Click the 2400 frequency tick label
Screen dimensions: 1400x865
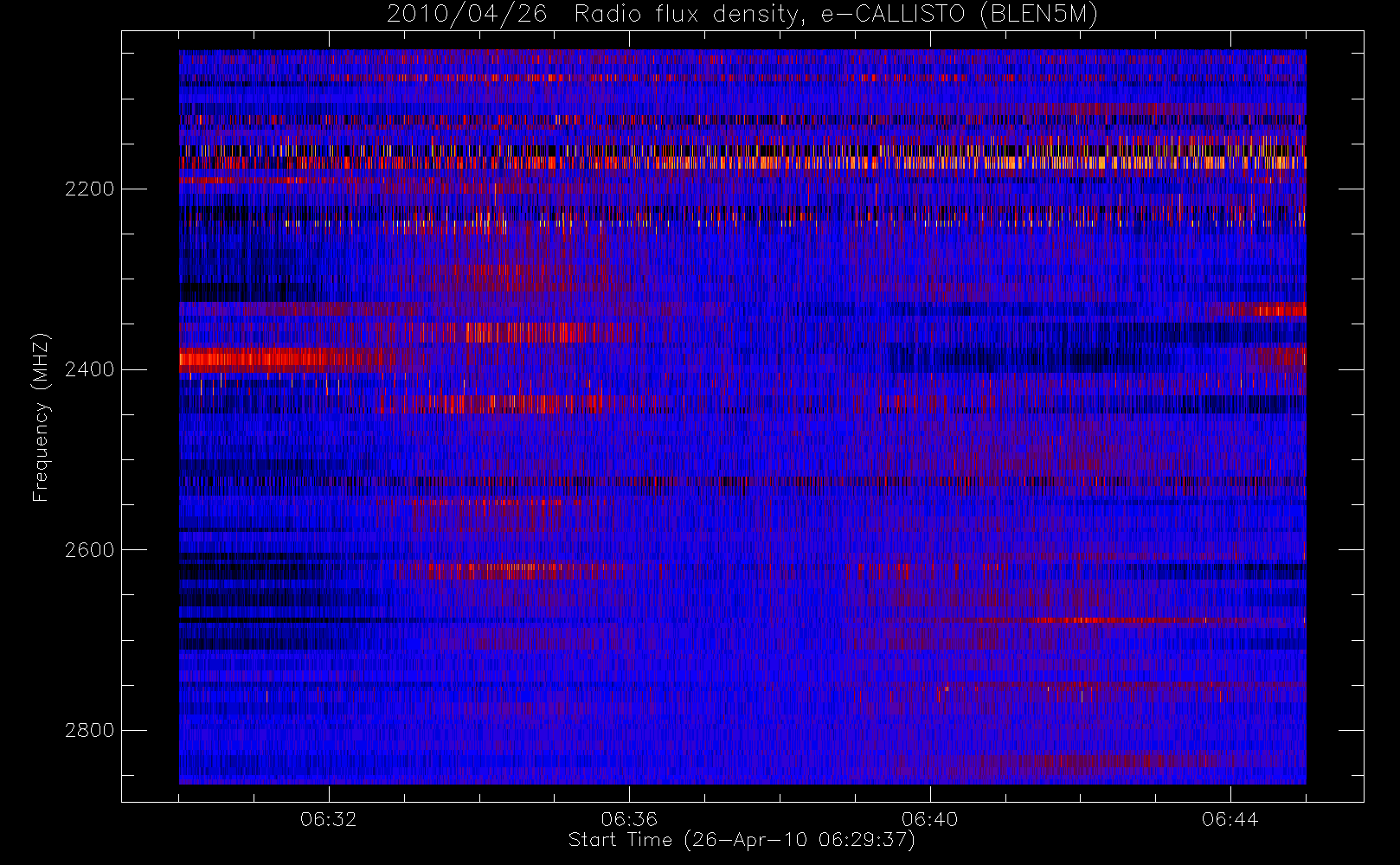[89, 370]
